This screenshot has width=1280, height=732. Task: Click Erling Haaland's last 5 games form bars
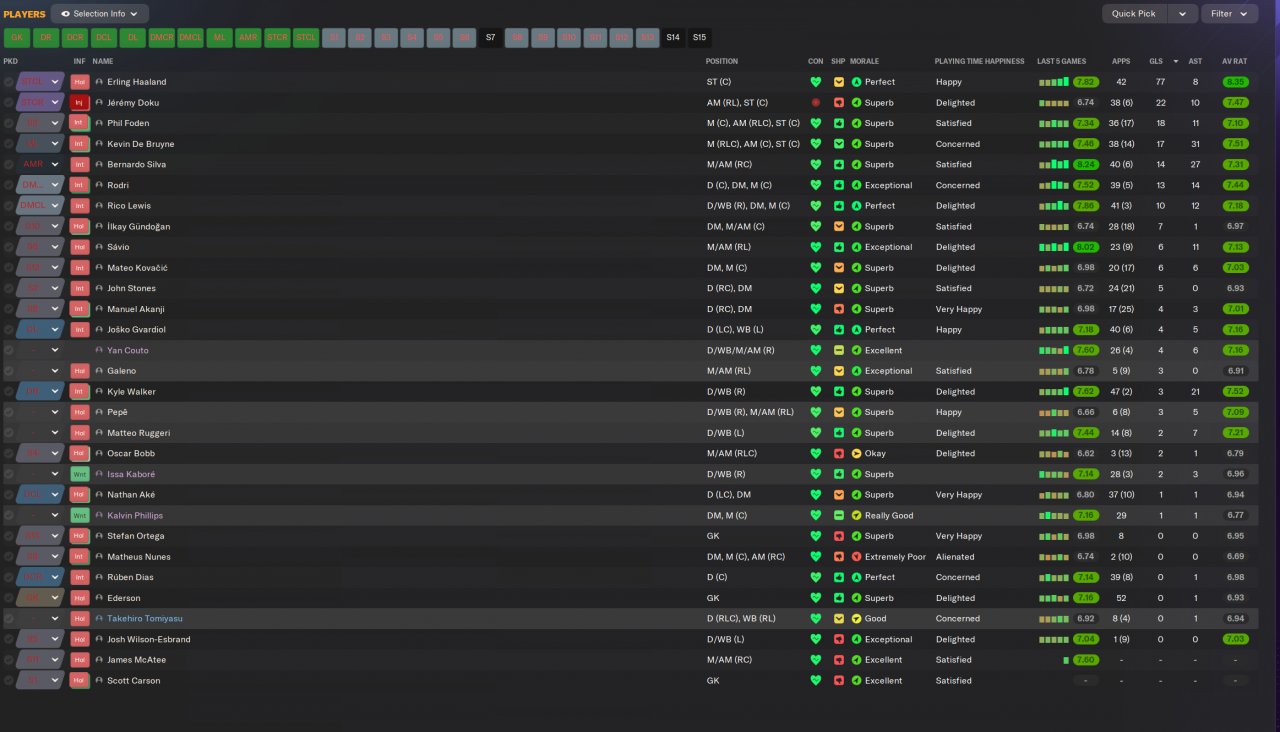click(x=1053, y=82)
